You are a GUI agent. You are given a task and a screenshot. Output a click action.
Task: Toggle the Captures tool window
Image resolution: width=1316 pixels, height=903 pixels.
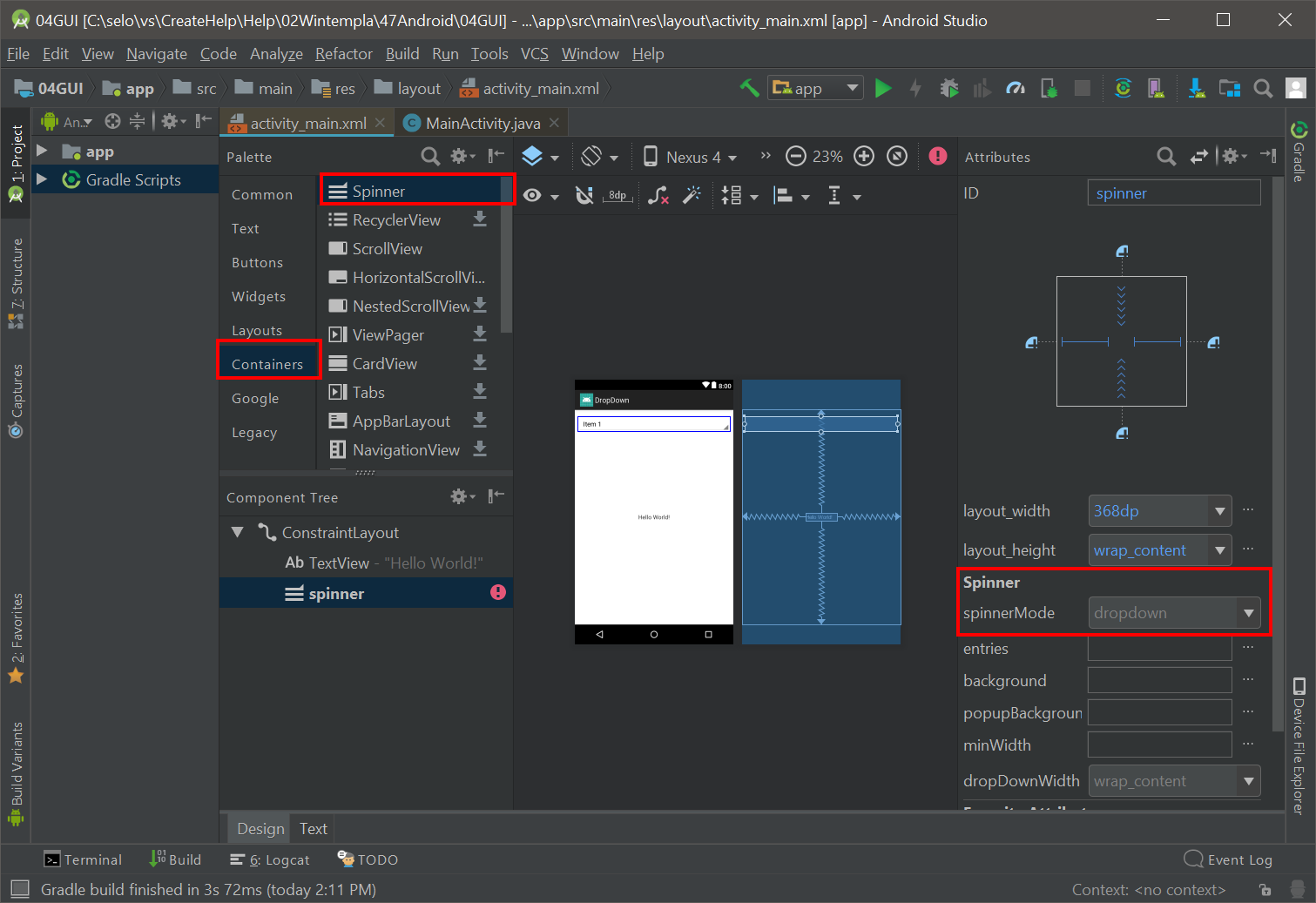tap(16, 401)
